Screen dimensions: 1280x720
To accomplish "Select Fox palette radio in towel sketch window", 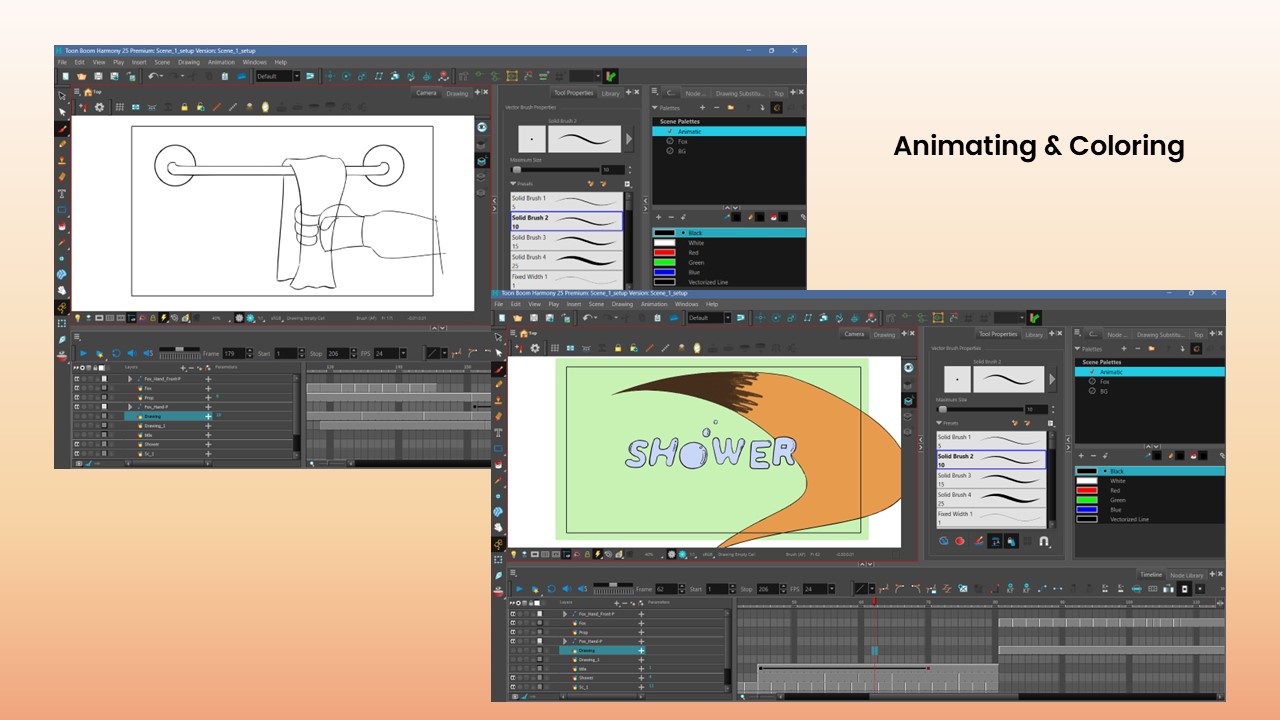I will [670, 142].
